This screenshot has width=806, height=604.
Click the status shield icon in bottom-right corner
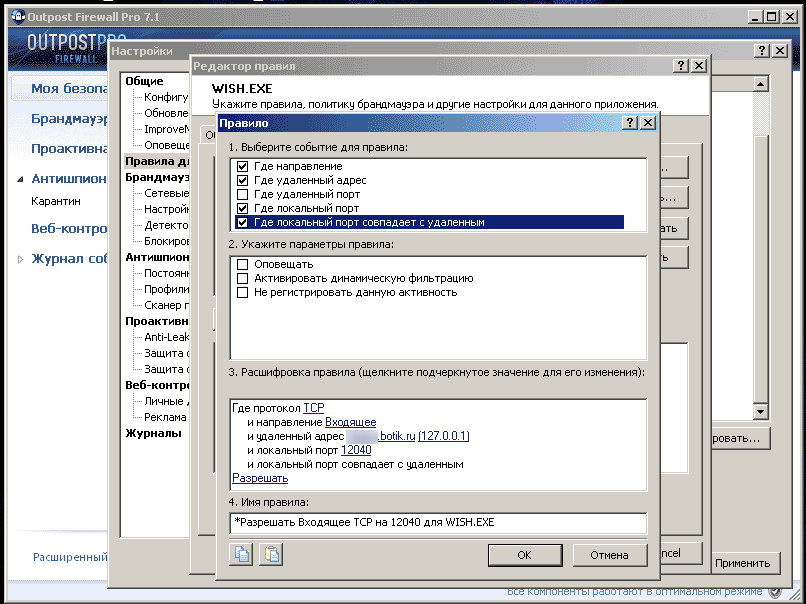[776, 592]
